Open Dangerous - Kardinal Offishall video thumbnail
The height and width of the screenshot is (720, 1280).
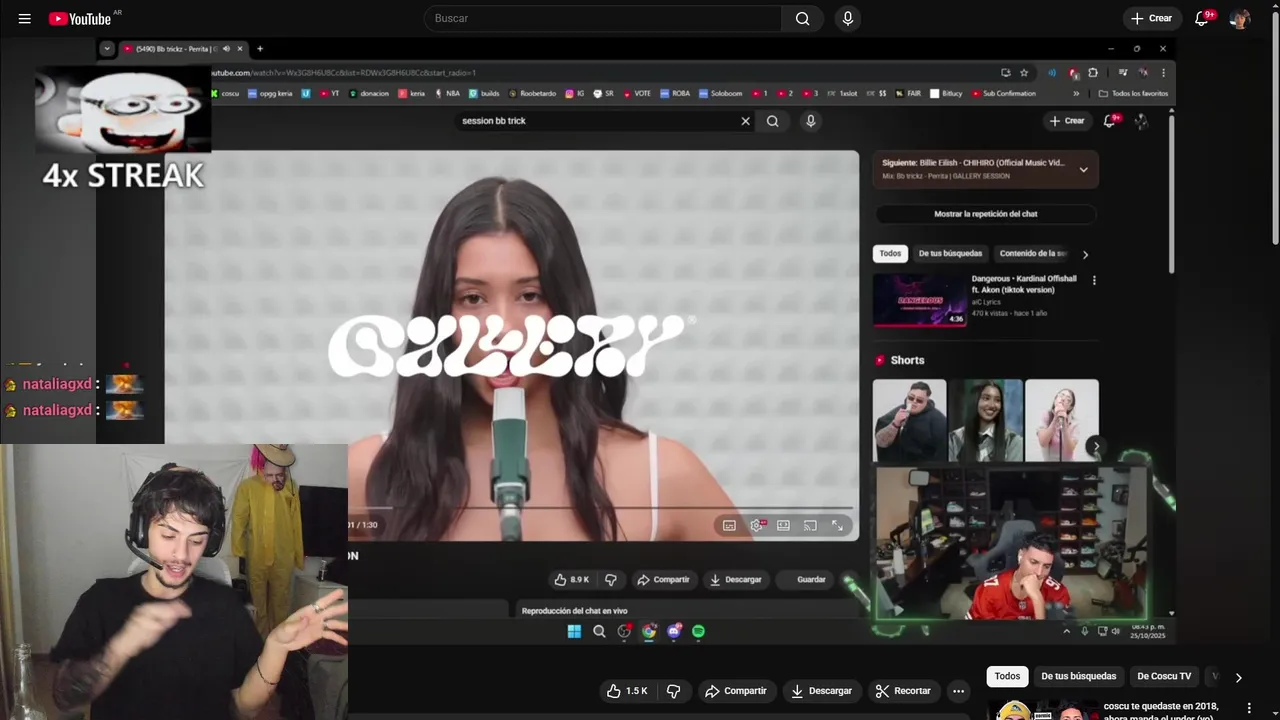tap(920, 300)
